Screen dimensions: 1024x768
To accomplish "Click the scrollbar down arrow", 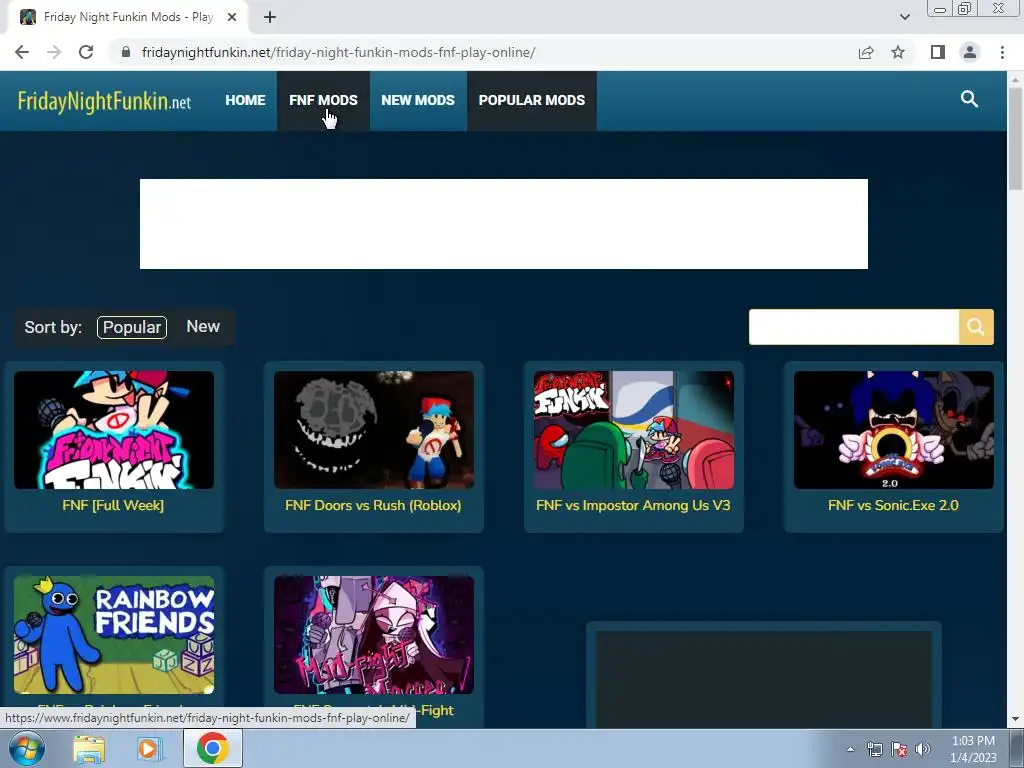I will coord(1016,719).
